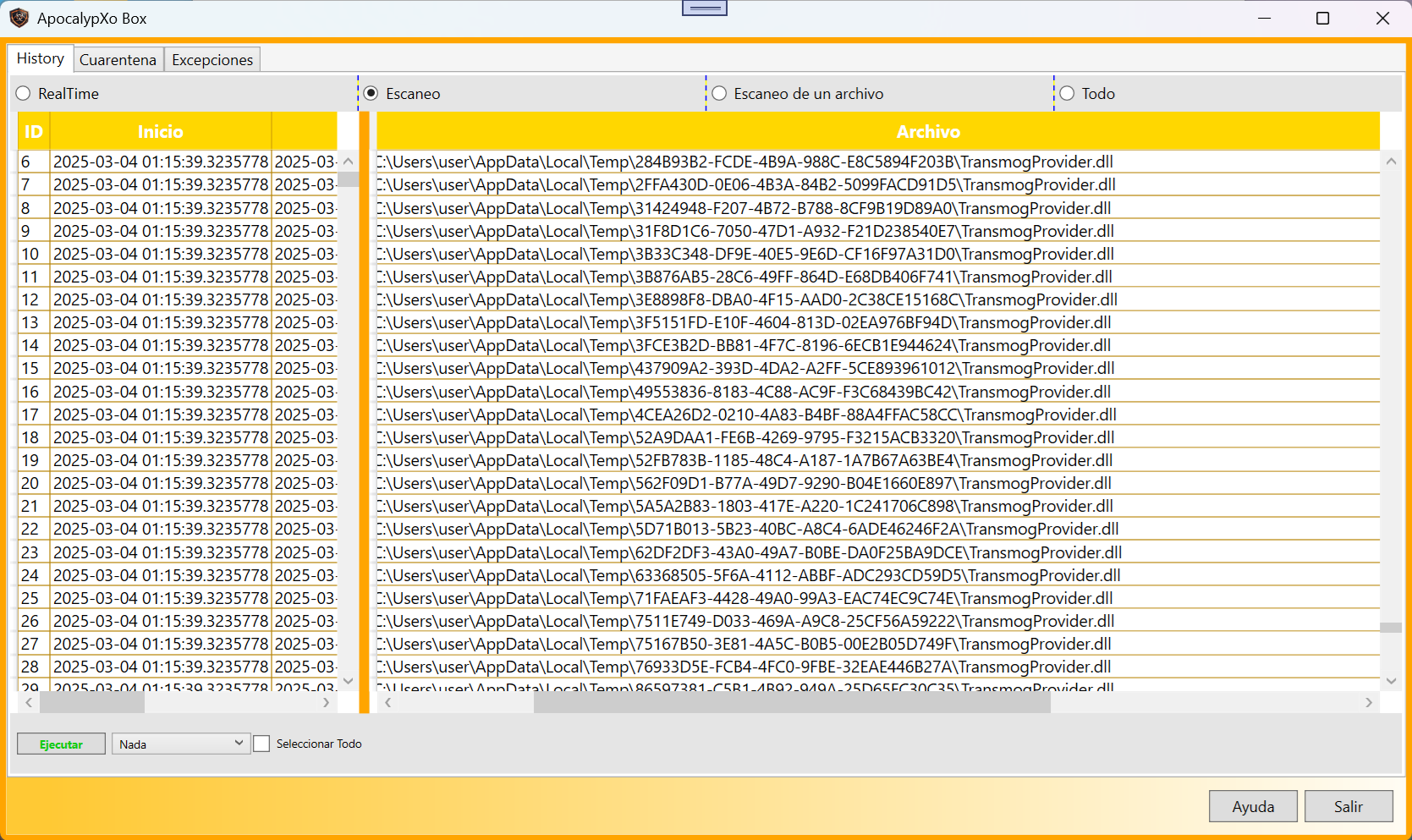This screenshot has height=840, width=1412.
Task: Open the Excepciones tab
Action: click(x=212, y=60)
